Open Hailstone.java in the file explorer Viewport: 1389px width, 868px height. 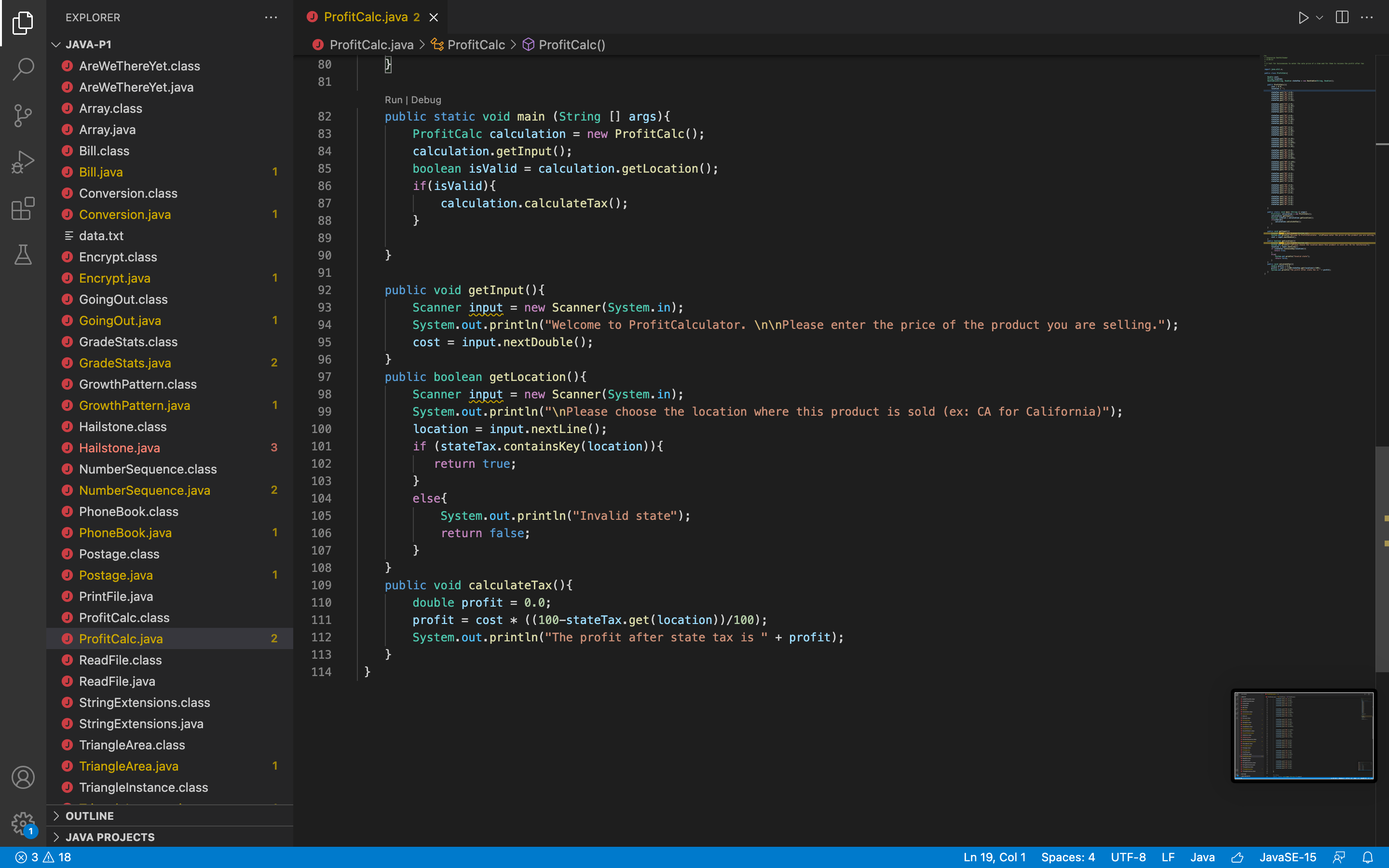coord(120,448)
